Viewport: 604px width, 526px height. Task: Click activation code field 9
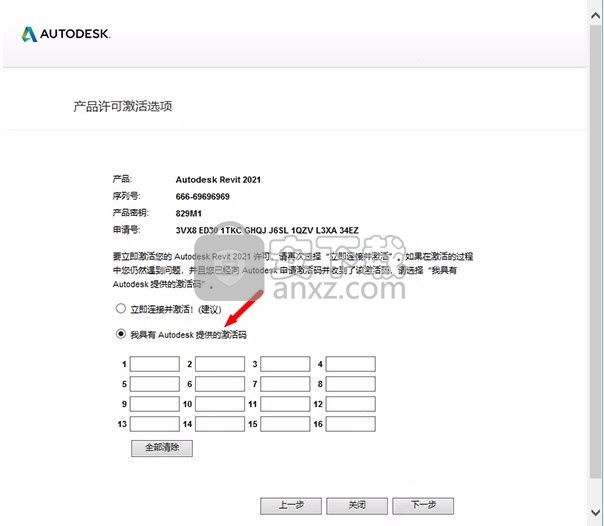click(154, 404)
